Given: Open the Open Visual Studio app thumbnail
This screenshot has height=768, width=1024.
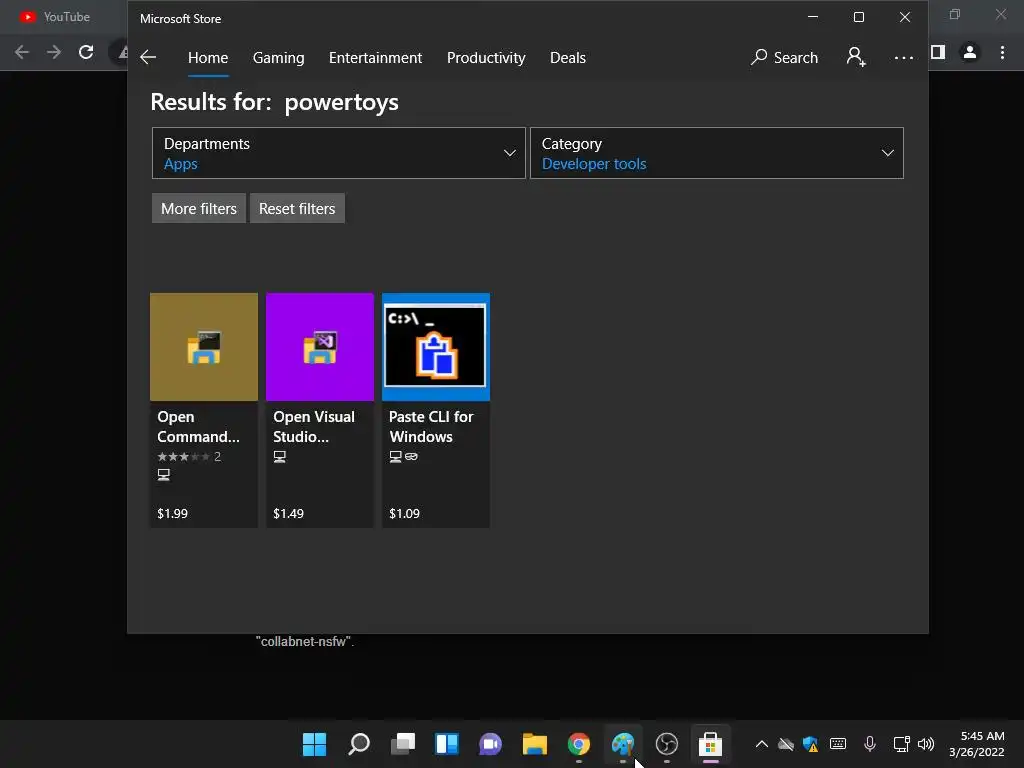Looking at the screenshot, I should (320, 347).
